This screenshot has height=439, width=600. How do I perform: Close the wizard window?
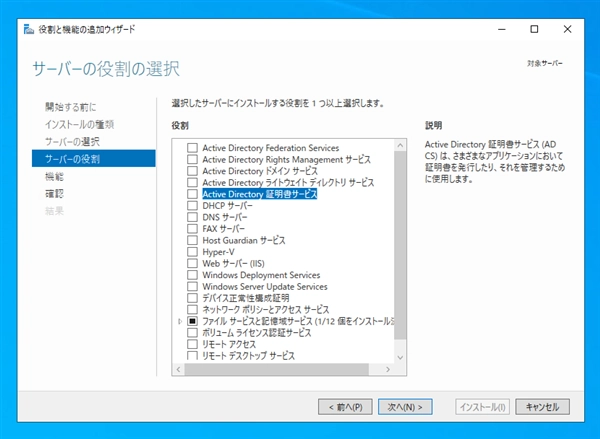pyautogui.click(x=567, y=29)
